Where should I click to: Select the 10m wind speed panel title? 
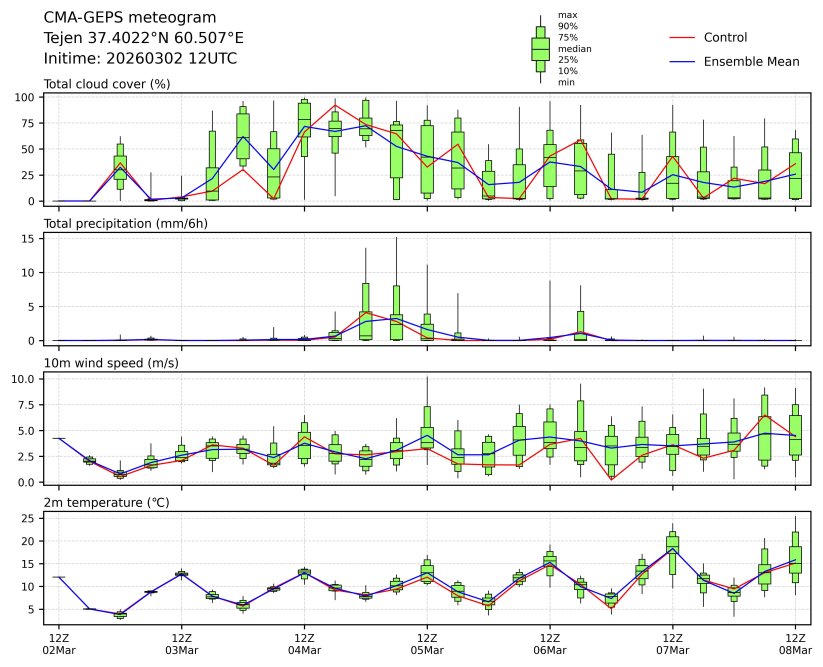click(111, 363)
